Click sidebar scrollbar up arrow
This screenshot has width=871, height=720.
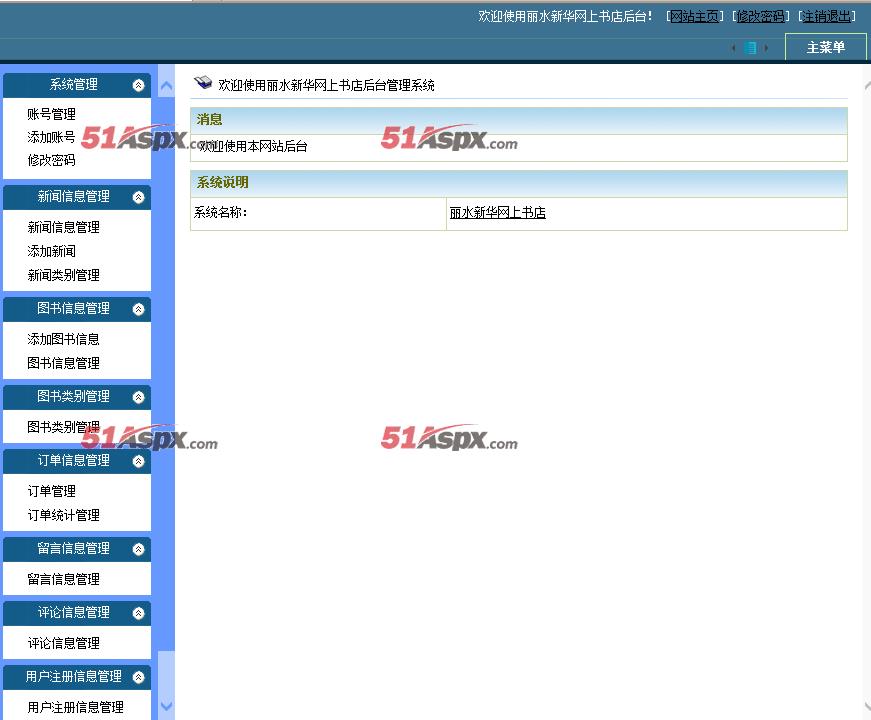click(166, 85)
